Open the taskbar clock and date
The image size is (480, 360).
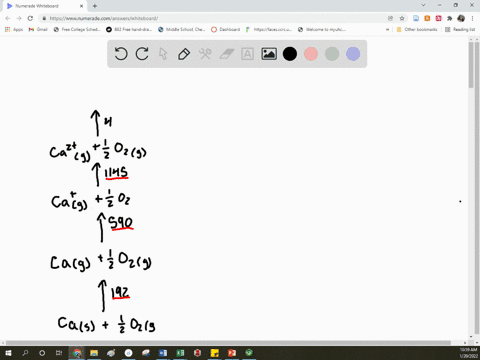click(468, 353)
